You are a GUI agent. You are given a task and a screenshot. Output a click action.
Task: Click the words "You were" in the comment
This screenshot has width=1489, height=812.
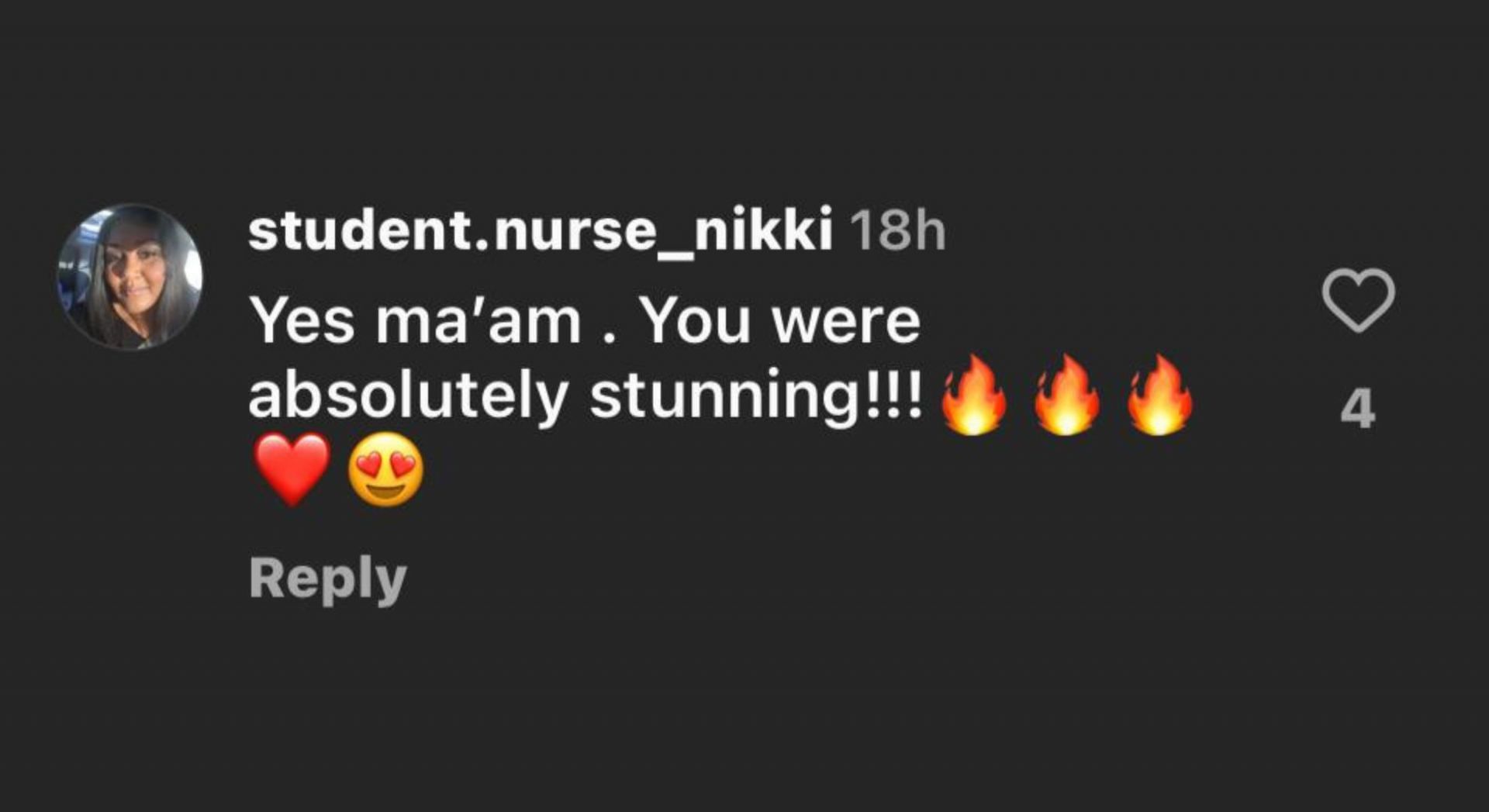point(781,321)
